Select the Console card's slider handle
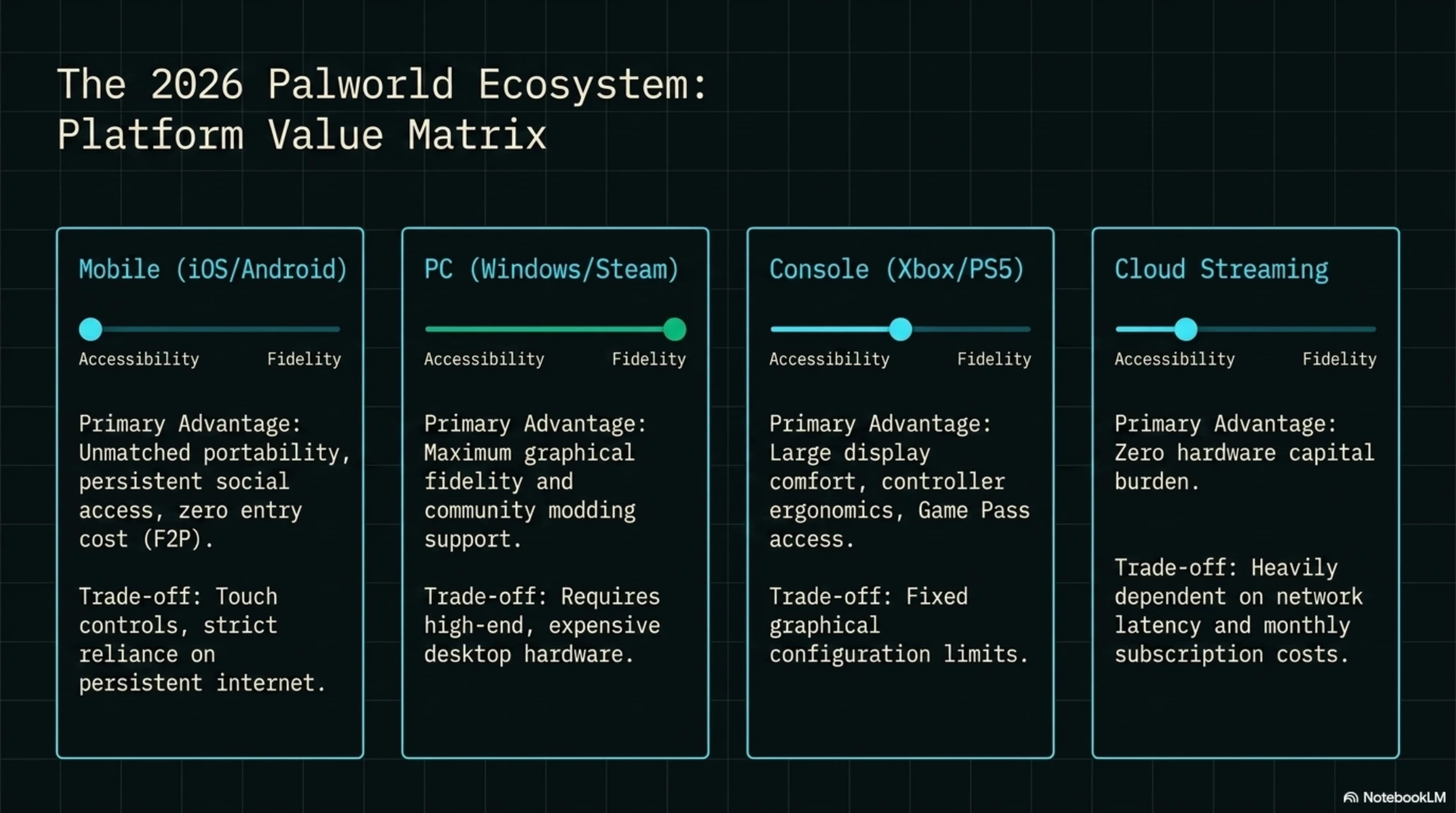 tap(900, 329)
